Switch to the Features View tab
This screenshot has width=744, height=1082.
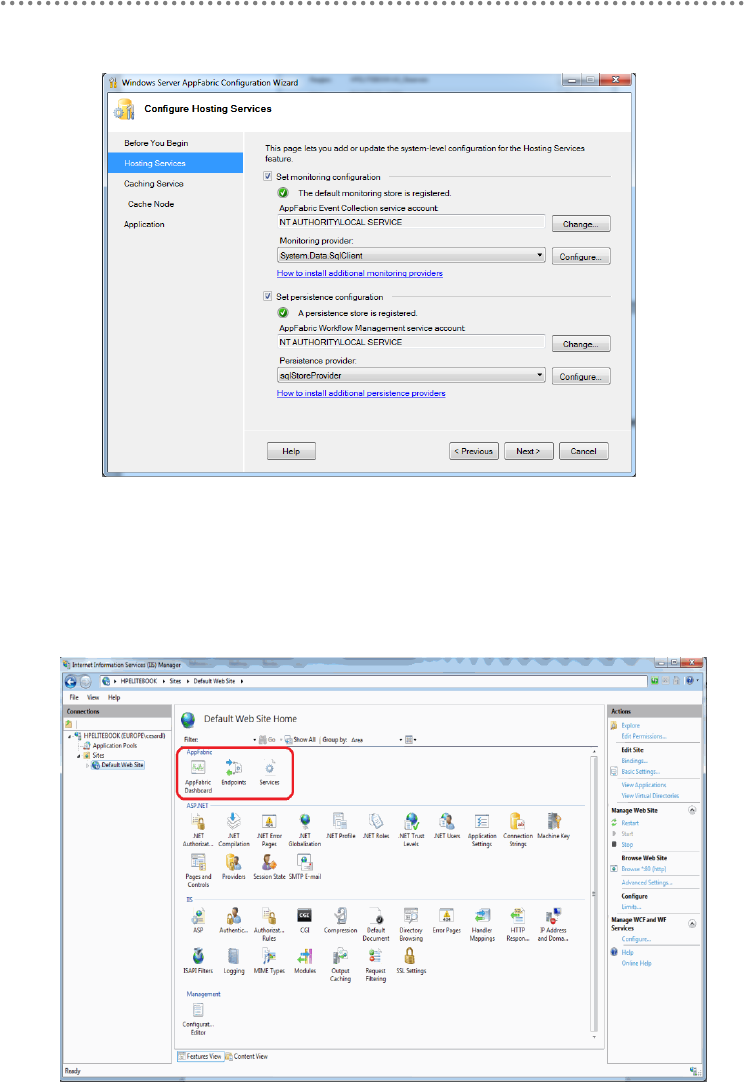200,1056
